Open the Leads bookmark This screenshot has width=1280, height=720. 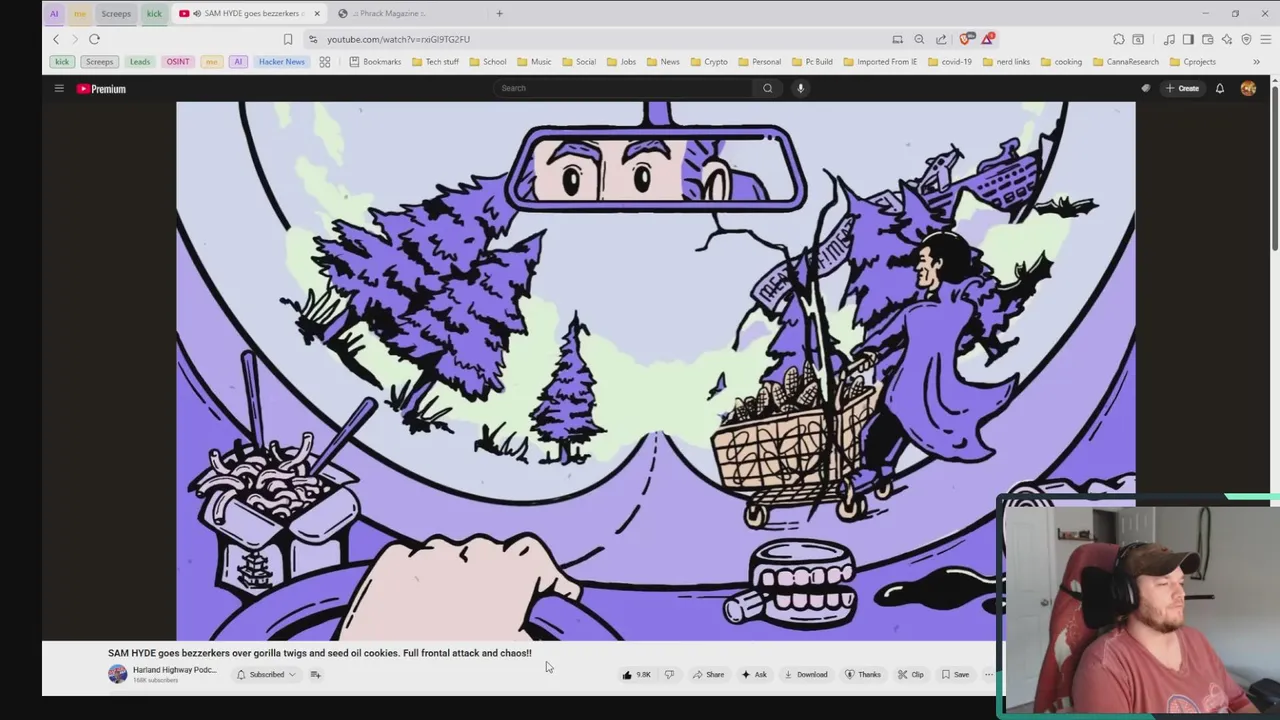[x=140, y=62]
